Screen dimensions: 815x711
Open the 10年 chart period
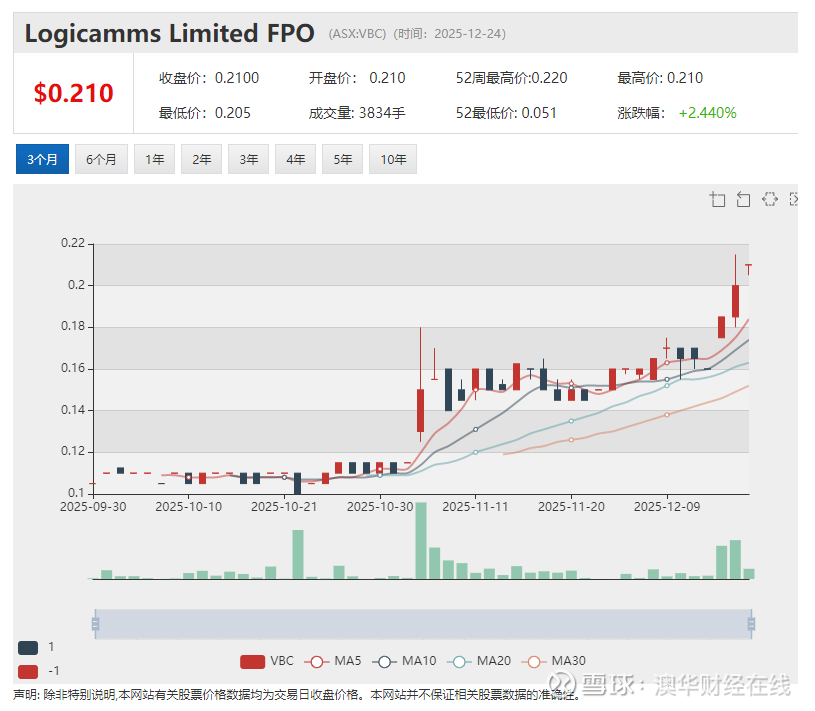pos(393,159)
